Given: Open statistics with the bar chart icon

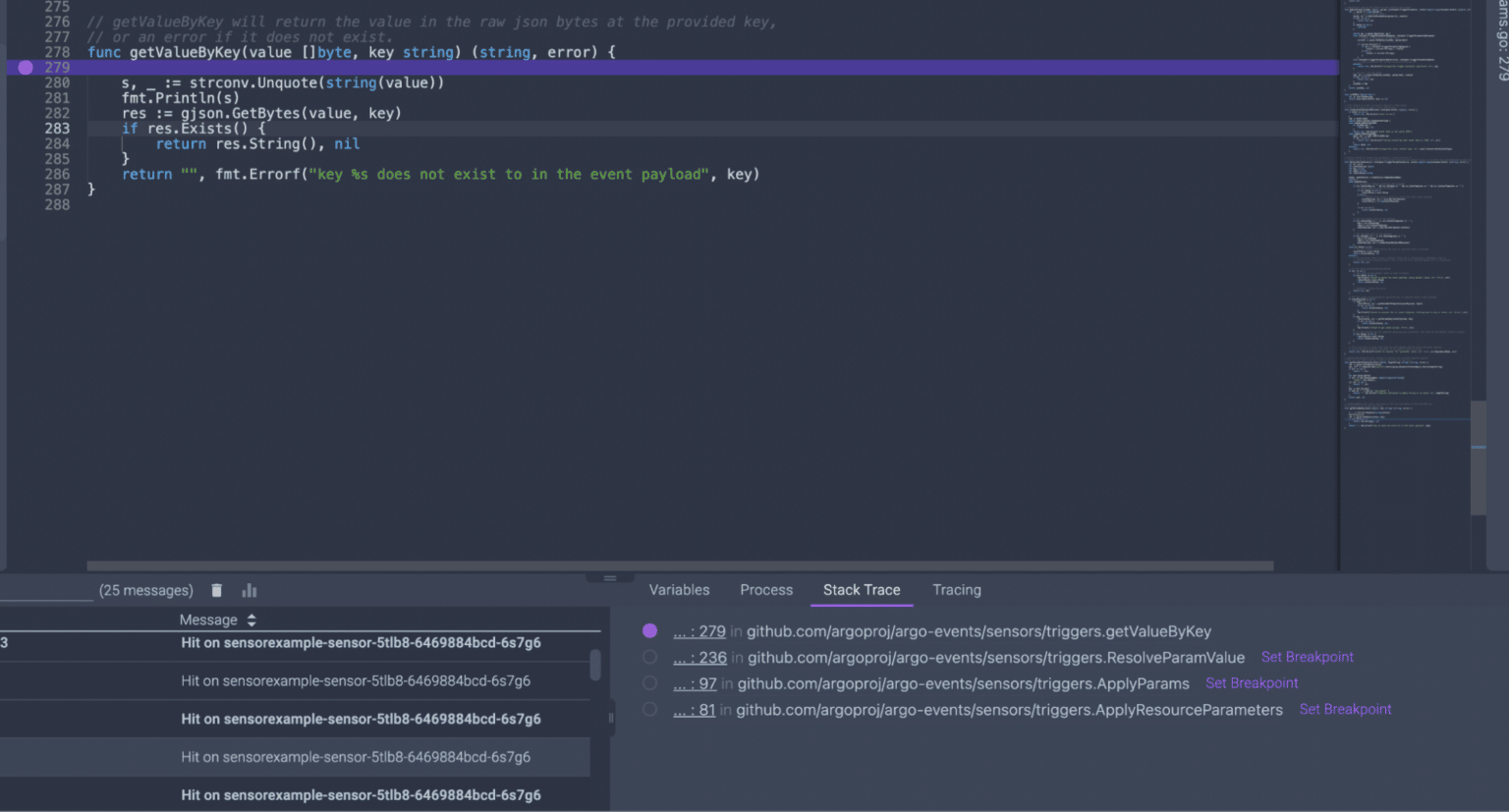Looking at the screenshot, I should 248,590.
